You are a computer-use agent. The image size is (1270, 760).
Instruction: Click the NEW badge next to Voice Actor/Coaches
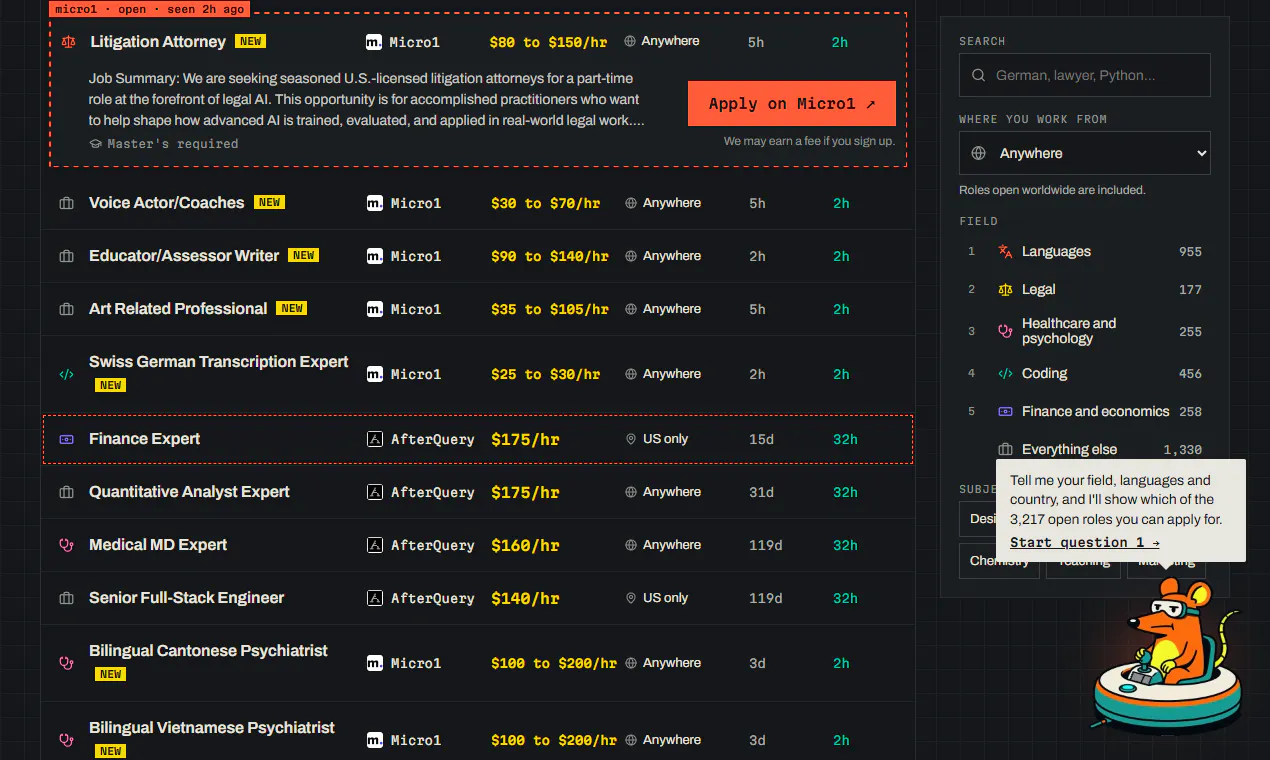(x=269, y=202)
